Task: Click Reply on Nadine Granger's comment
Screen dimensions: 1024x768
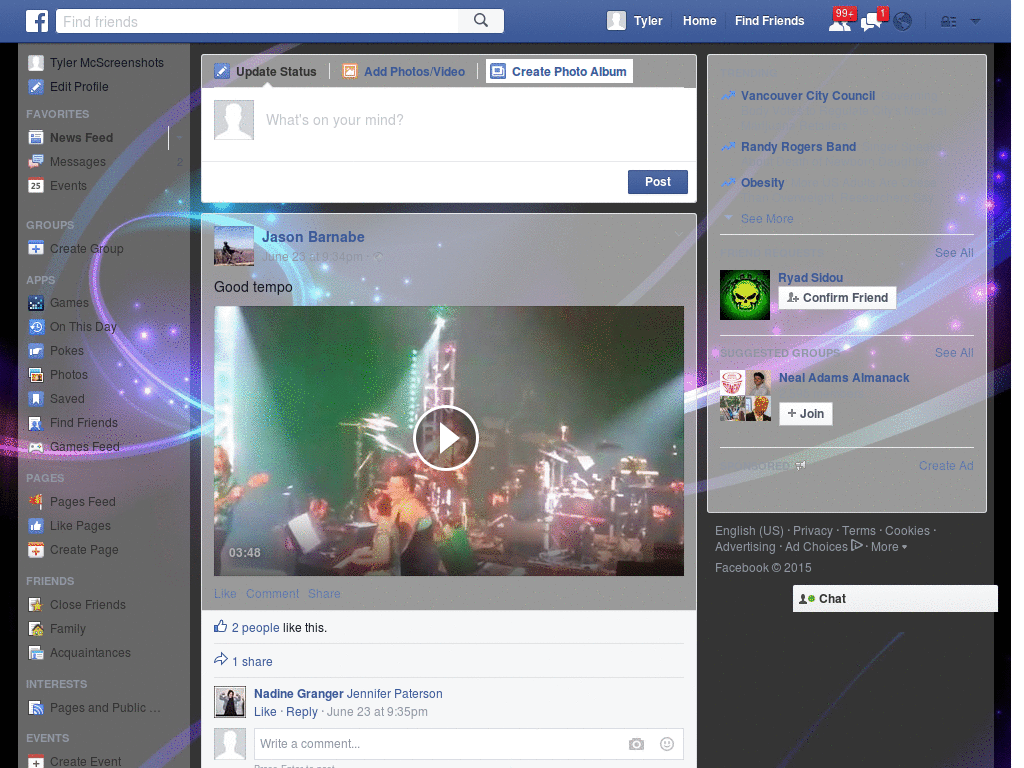Action: click(x=302, y=712)
